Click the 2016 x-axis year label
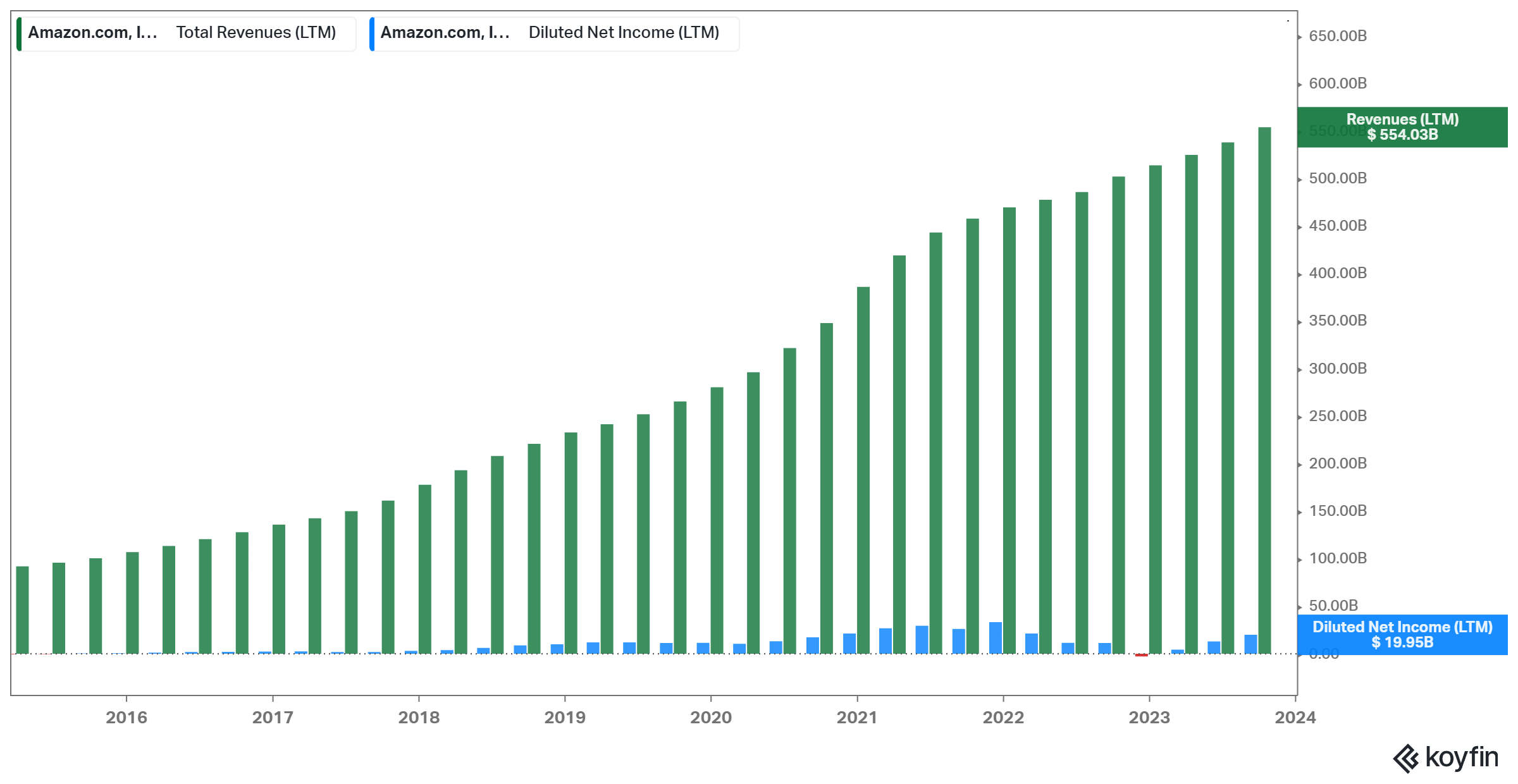This screenshot has width=1518, height=784. [126, 718]
